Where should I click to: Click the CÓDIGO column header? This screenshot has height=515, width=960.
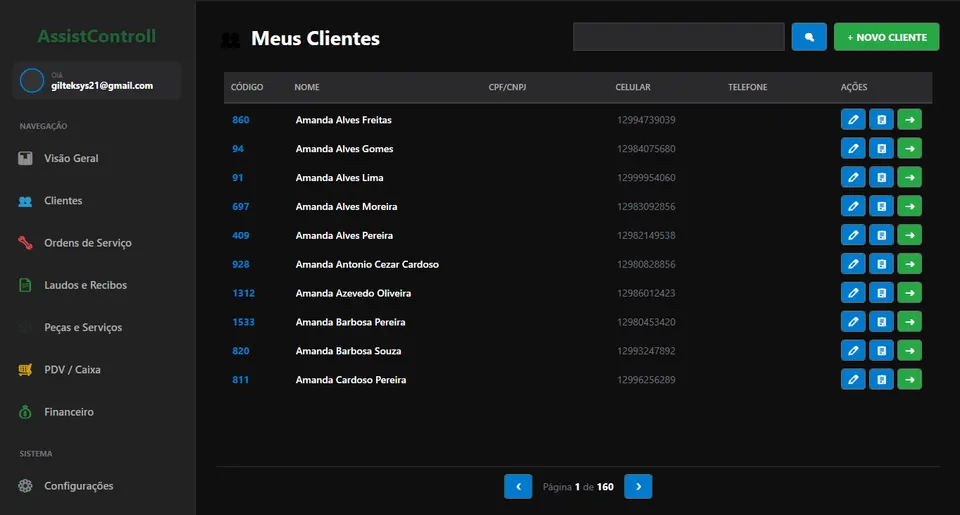point(247,87)
